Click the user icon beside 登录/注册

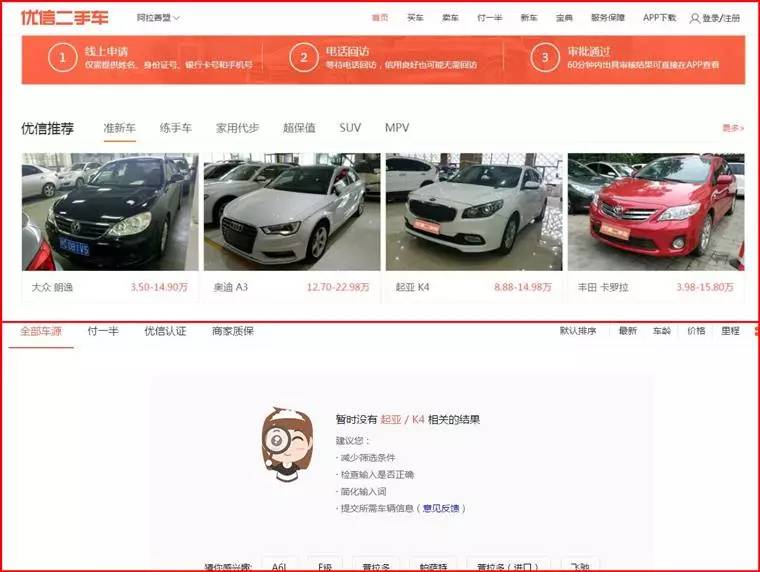point(695,18)
